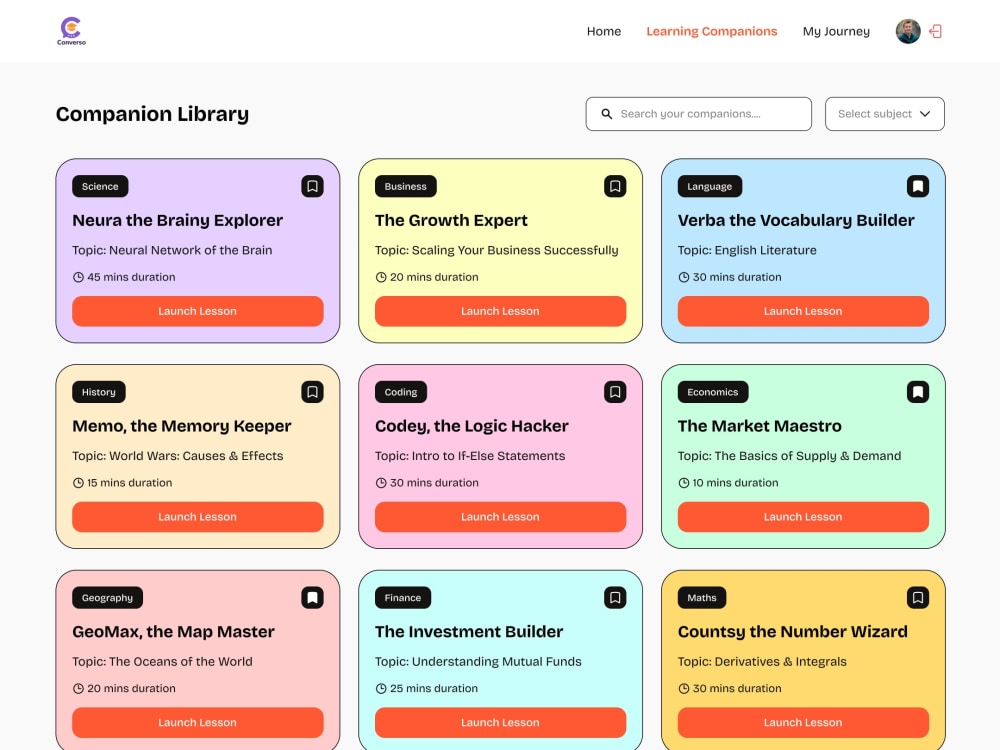
Task: Click Verba the Vocabulary Builder title
Action: click(x=796, y=221)
